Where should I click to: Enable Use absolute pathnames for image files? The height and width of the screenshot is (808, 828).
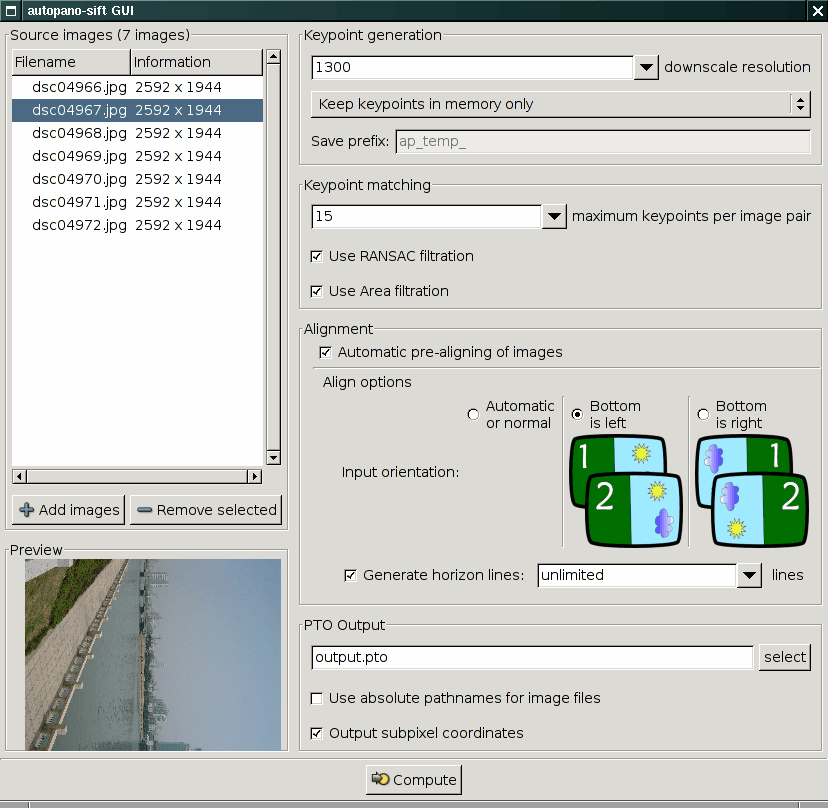(x=316, y=699)
